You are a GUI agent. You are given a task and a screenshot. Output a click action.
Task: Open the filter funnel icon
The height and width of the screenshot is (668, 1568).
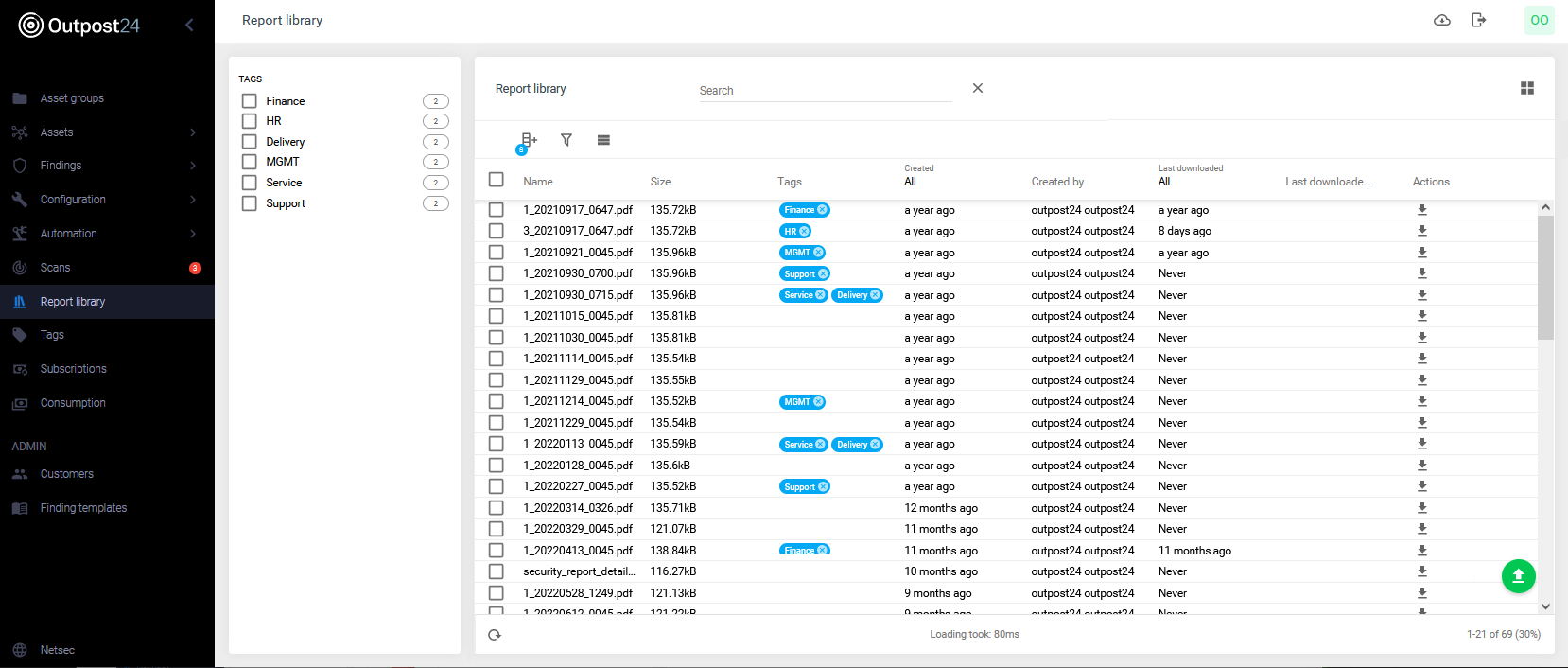(566, 140)
